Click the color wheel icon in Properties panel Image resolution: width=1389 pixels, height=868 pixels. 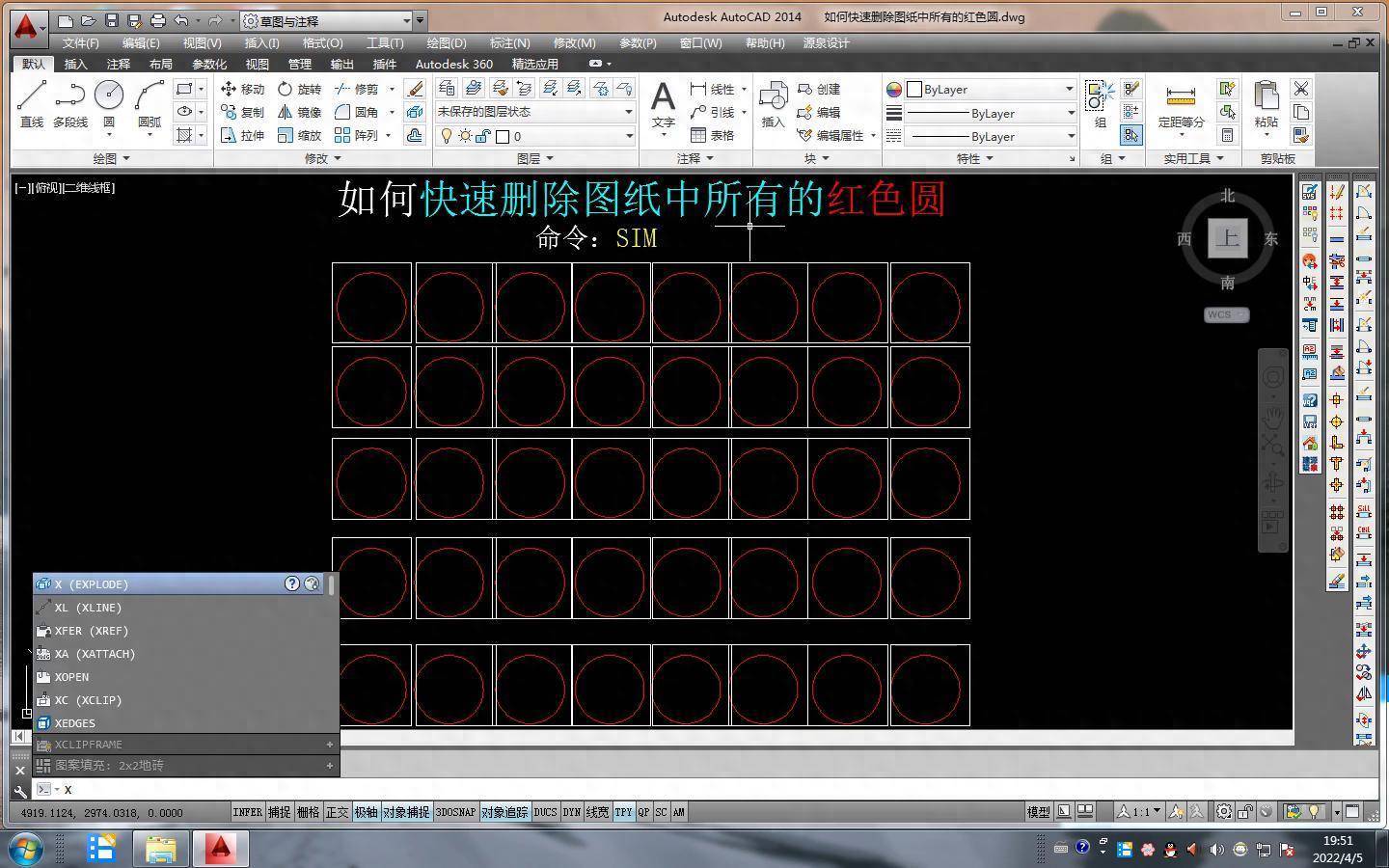(x=894, y=89)
